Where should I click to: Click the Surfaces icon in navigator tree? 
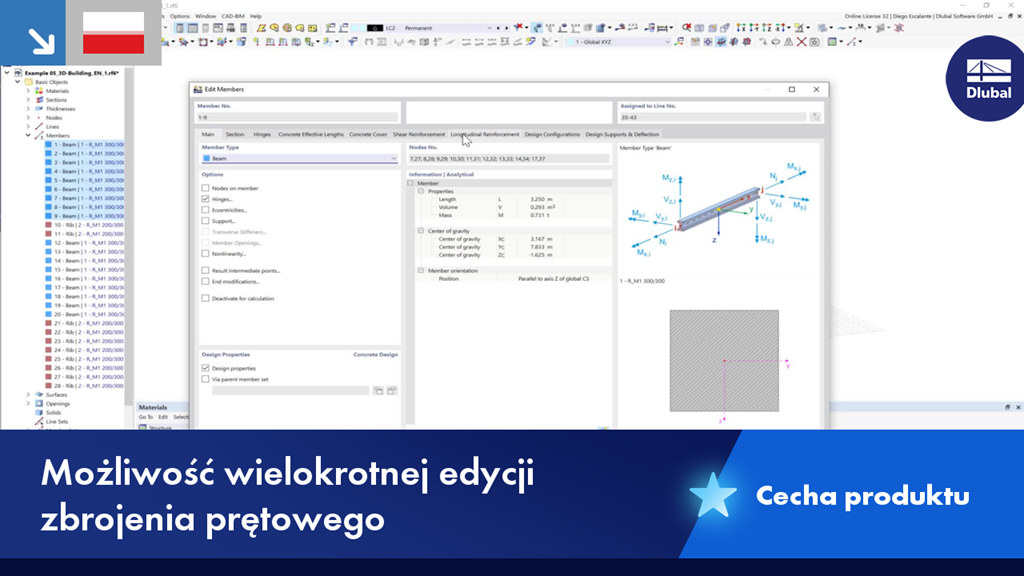(x=39, y=394)
